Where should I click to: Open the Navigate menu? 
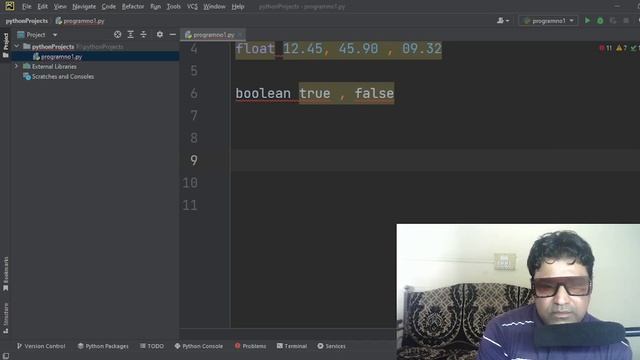point(84,7)
